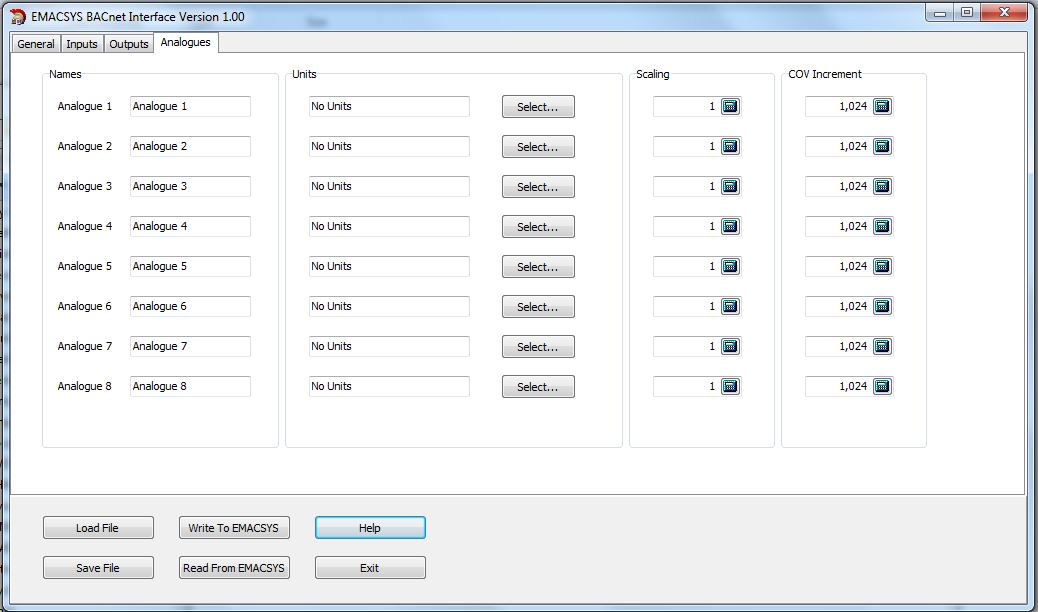
Task: Click the EMACSYS application icon in title bar
Action: [18, 17]
